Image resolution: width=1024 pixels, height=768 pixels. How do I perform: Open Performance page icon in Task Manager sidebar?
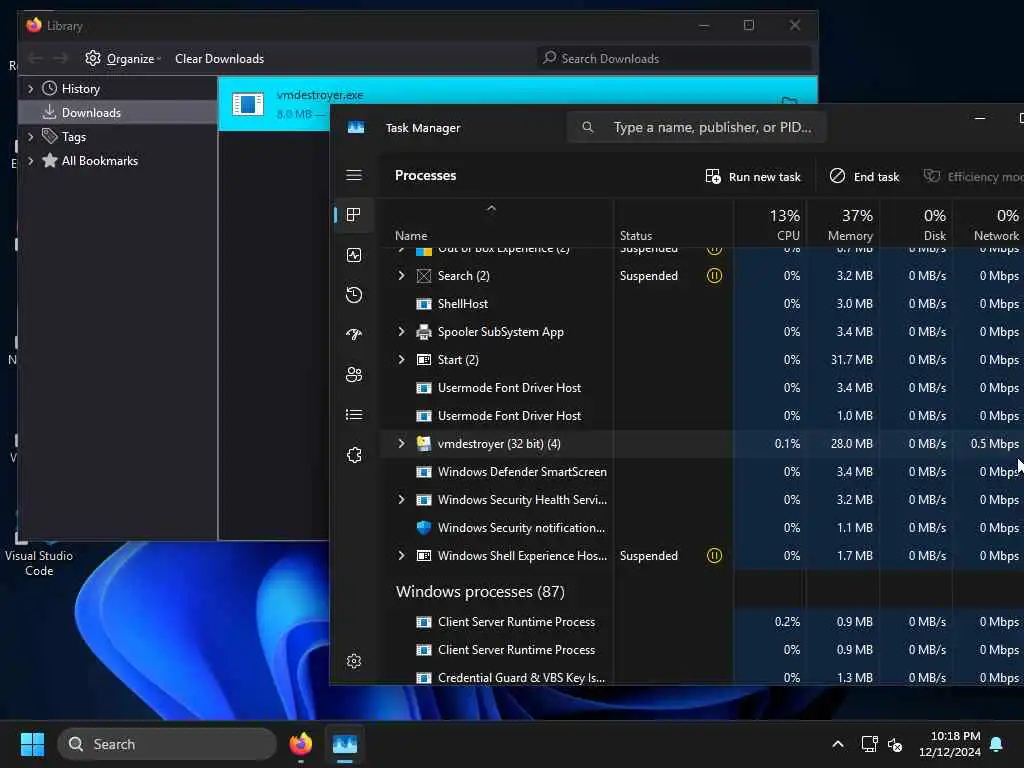[354, 255]
